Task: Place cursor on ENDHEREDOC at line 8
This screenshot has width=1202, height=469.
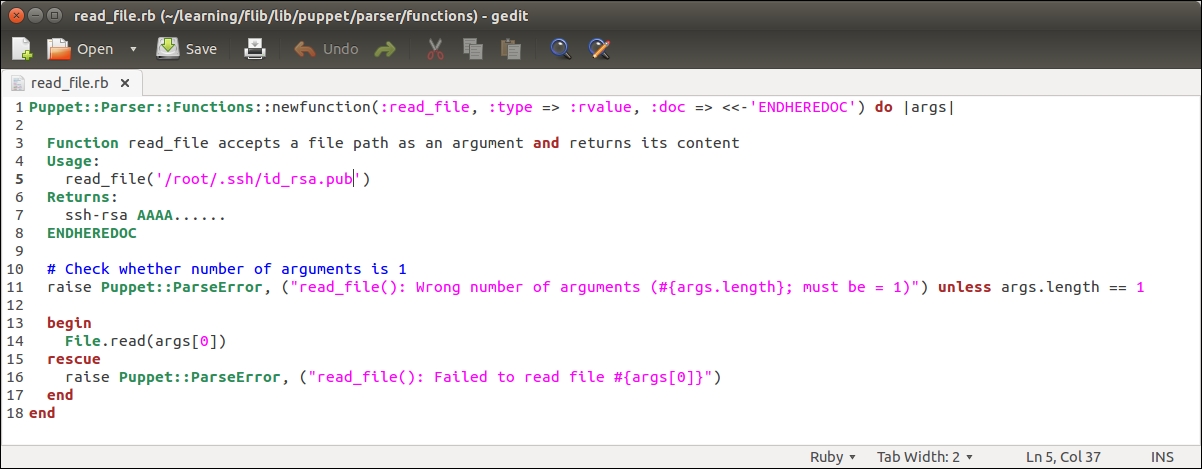Action: point(91,233)
